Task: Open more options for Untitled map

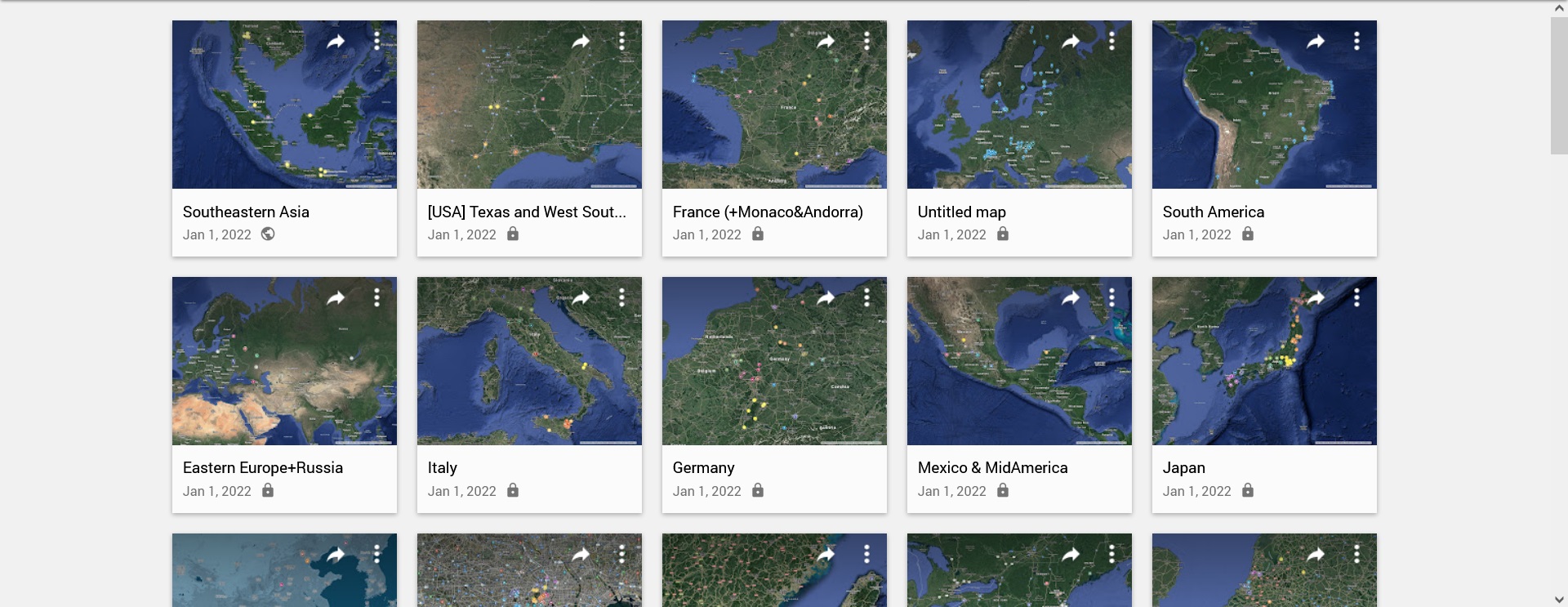Action: point(1111,41)
